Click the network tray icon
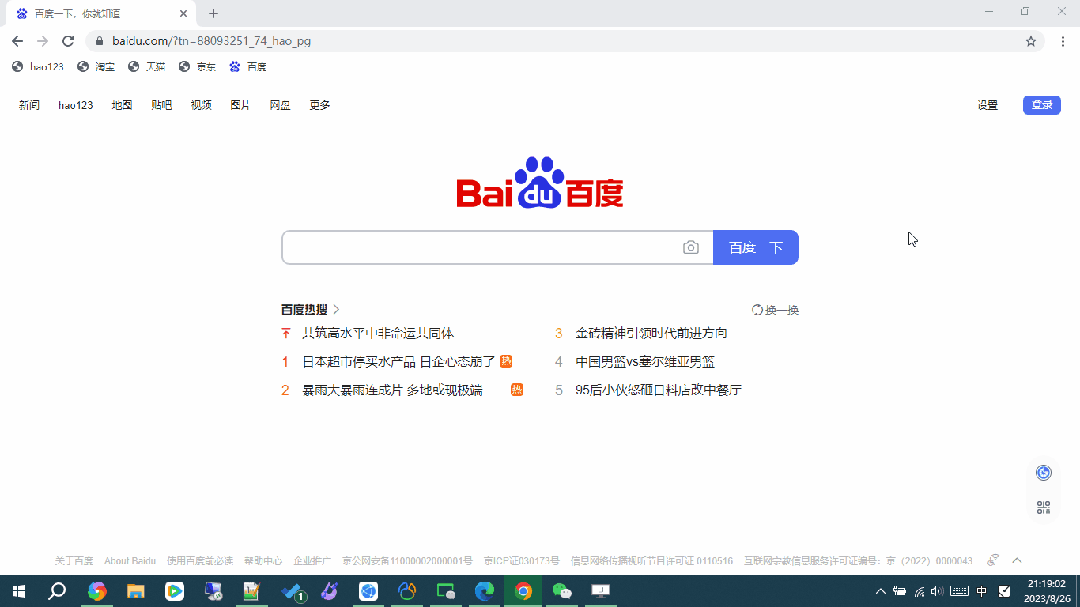This screenshot has width=1080, height=607. [919, 591]
